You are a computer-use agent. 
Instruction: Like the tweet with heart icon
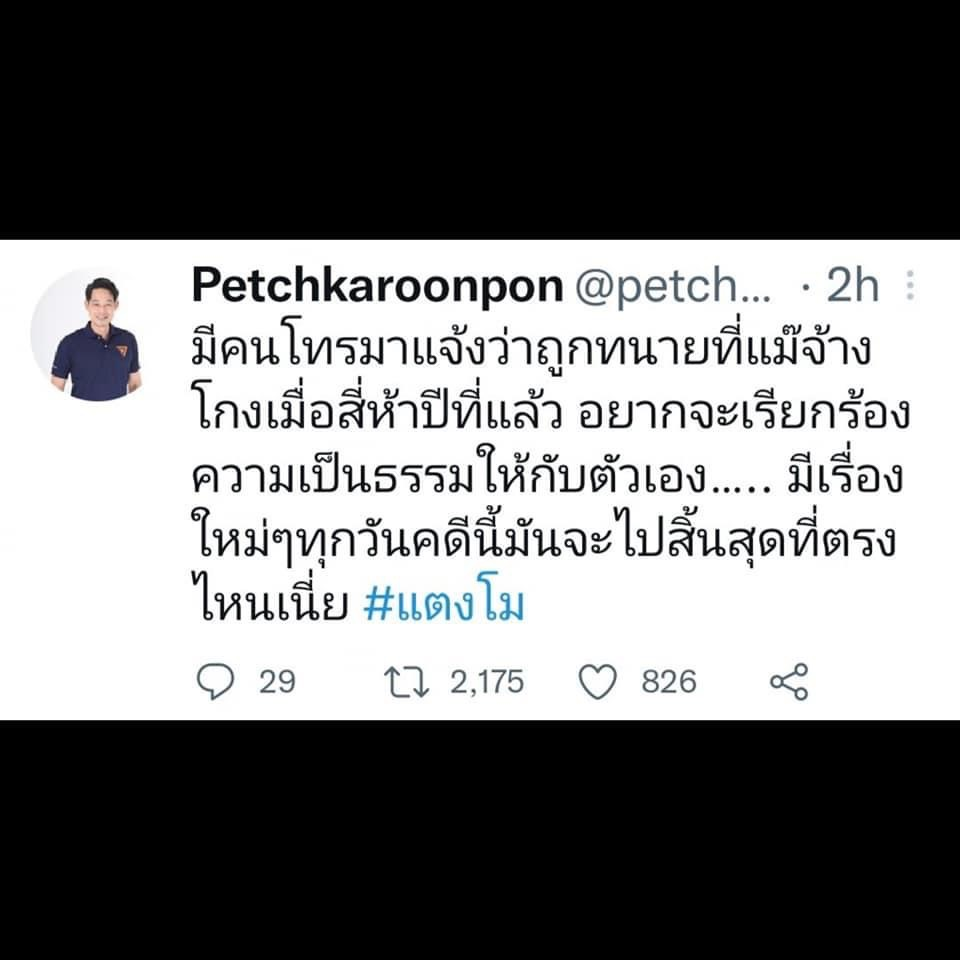(x=598, y=681)
